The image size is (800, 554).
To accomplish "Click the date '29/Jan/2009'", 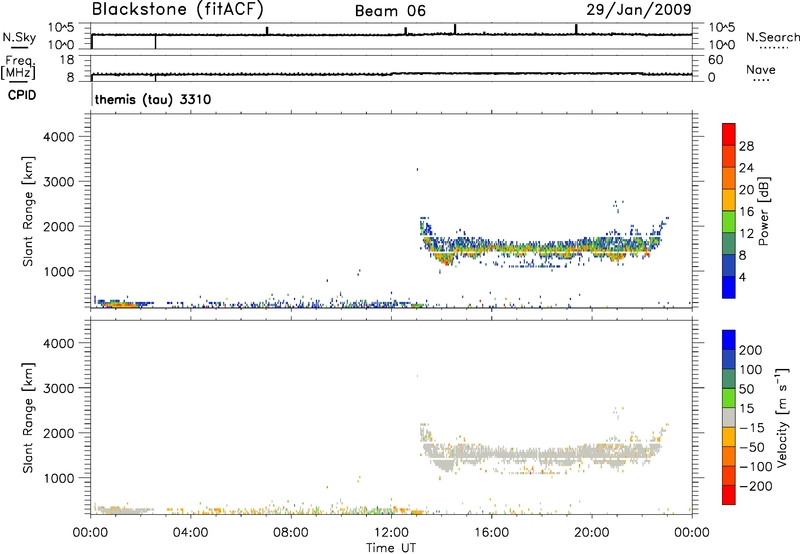I will (639, 10).
